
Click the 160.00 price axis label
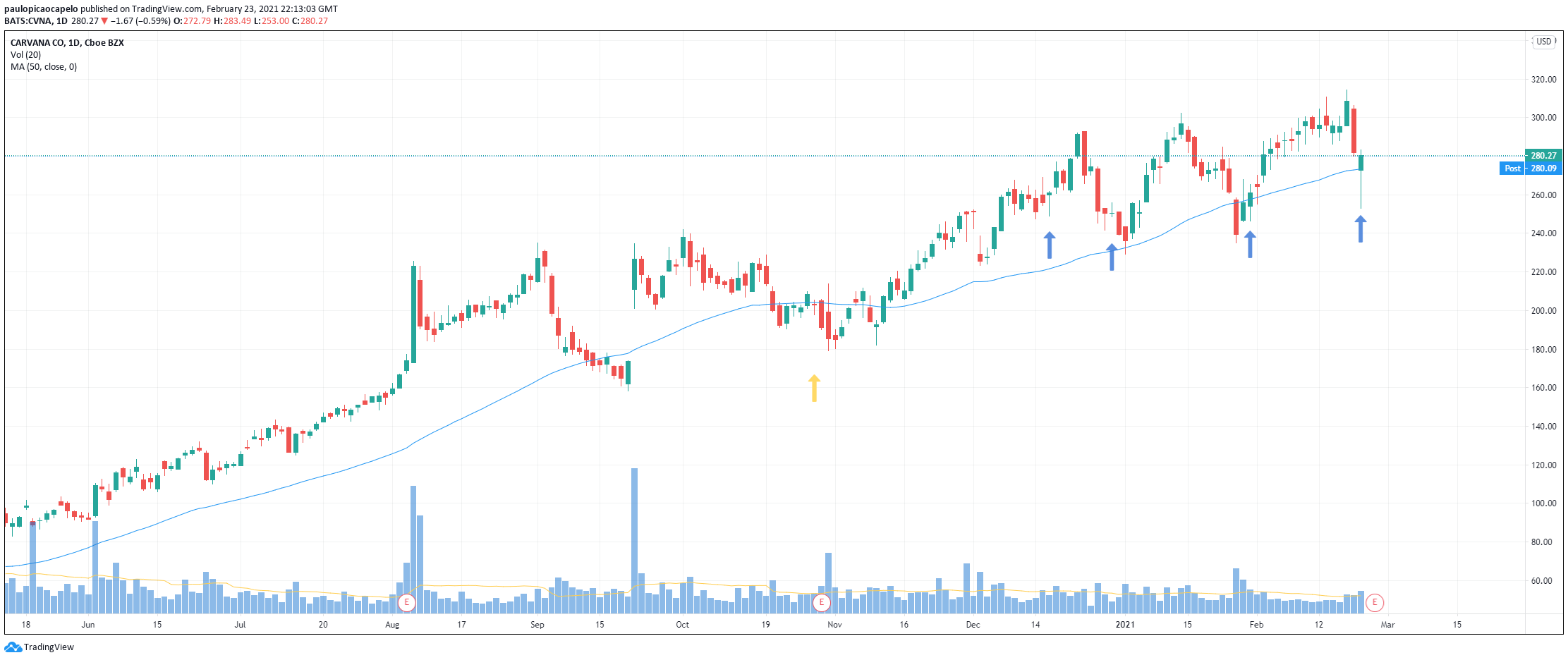(x=1543, y=388)
